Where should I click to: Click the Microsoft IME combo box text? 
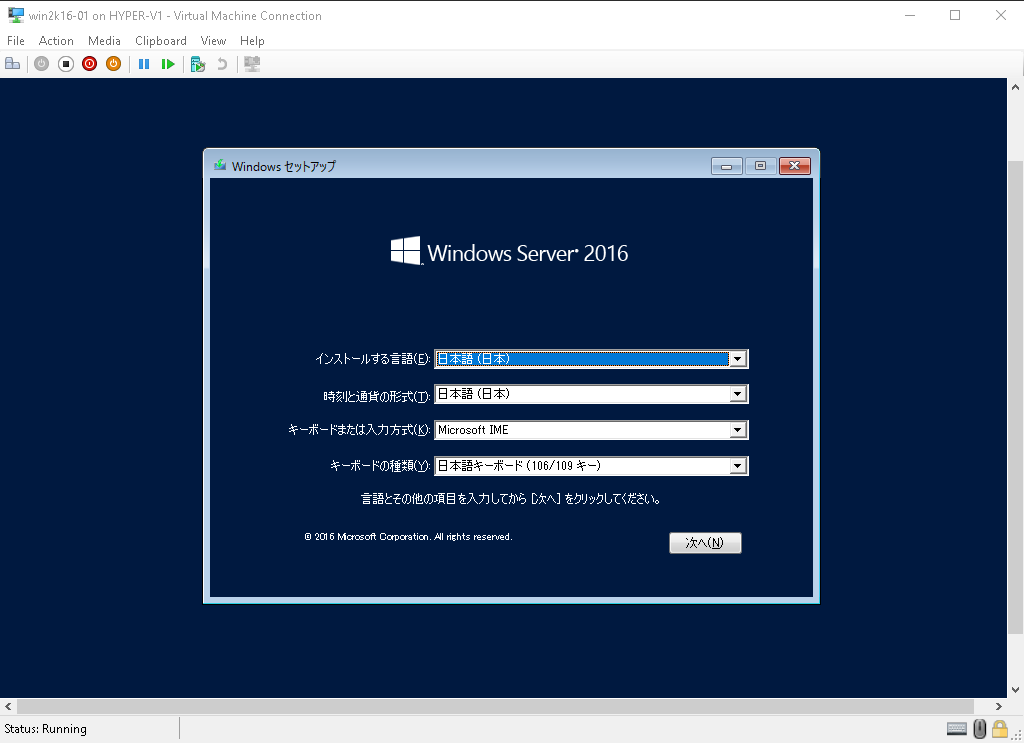click(x=473, y=430)
